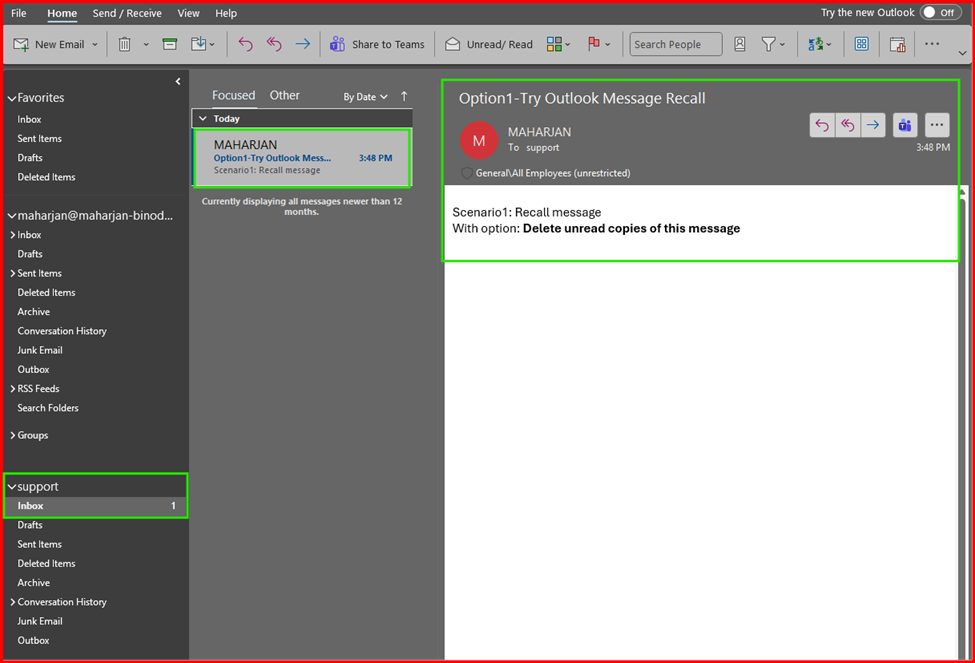The image size is (975, 663).
Task: Collapse the folder pane with the chevron
Action: pyautogui.click(x=178, y=81)
